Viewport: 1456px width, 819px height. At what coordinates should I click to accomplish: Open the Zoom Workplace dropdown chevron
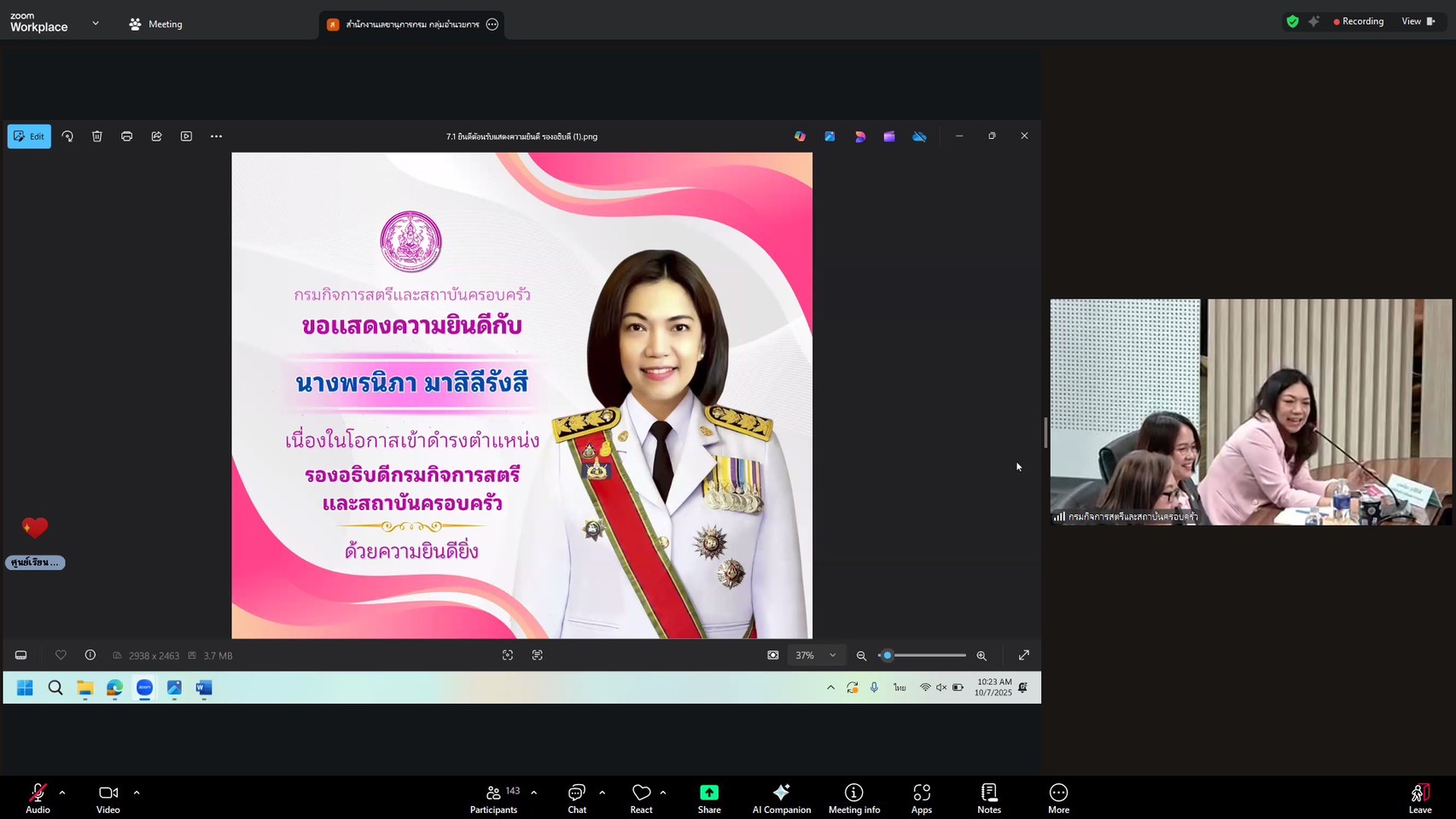click(x=96, y=24)
